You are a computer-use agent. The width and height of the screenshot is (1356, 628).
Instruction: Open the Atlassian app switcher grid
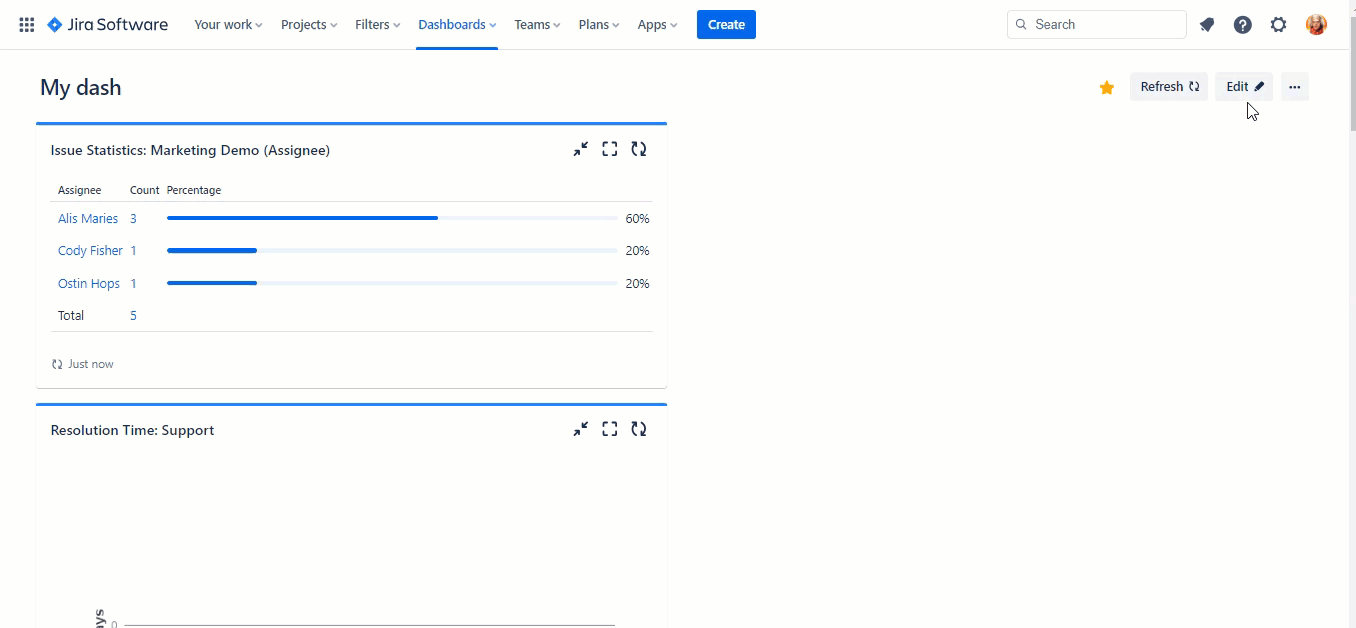coord(26,24)
